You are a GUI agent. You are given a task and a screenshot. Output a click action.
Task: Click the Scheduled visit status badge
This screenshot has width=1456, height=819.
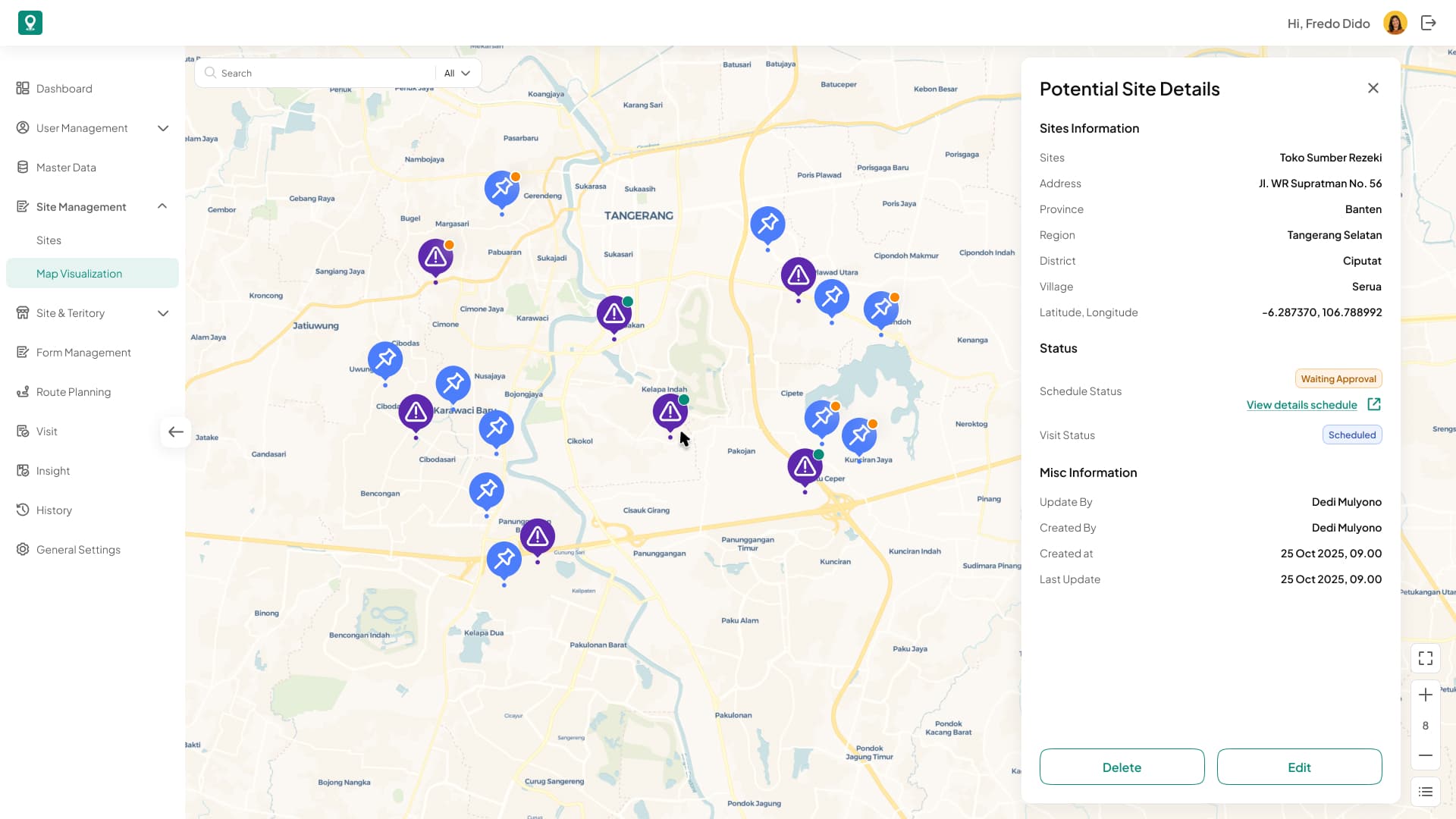1352,435
